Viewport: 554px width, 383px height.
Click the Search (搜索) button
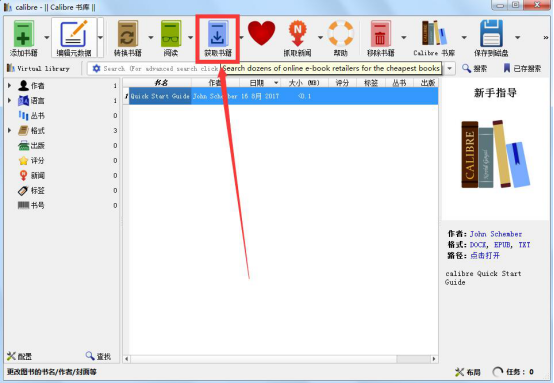click(474, 68)
